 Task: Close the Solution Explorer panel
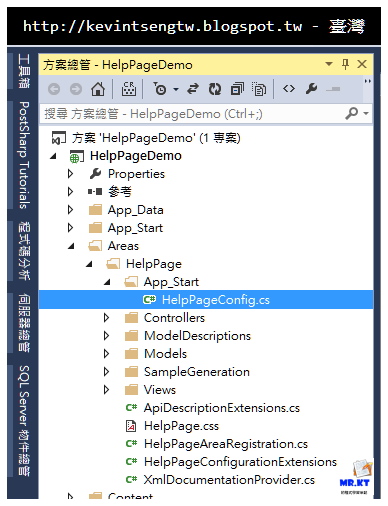click(362, 64)
